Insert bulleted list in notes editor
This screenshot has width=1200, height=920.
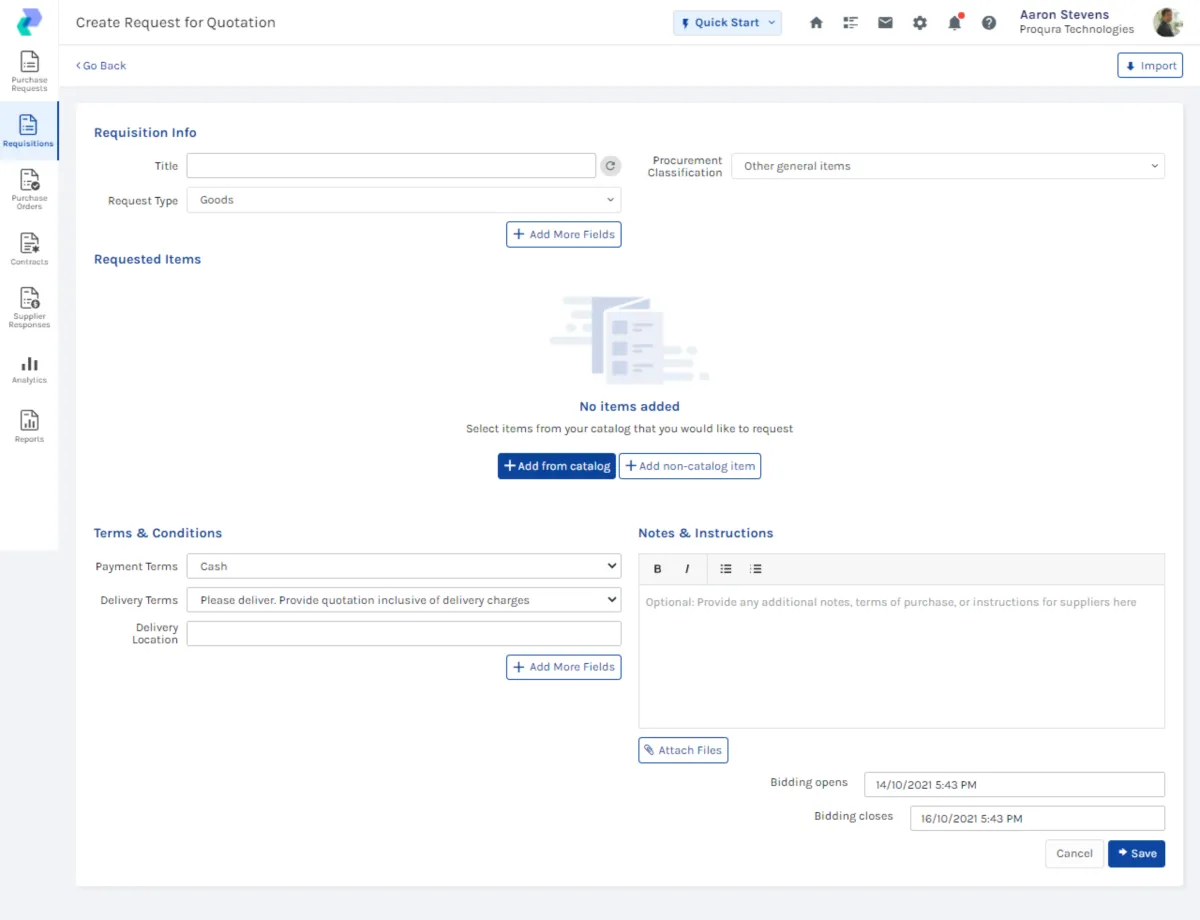(x=726, y=569)
